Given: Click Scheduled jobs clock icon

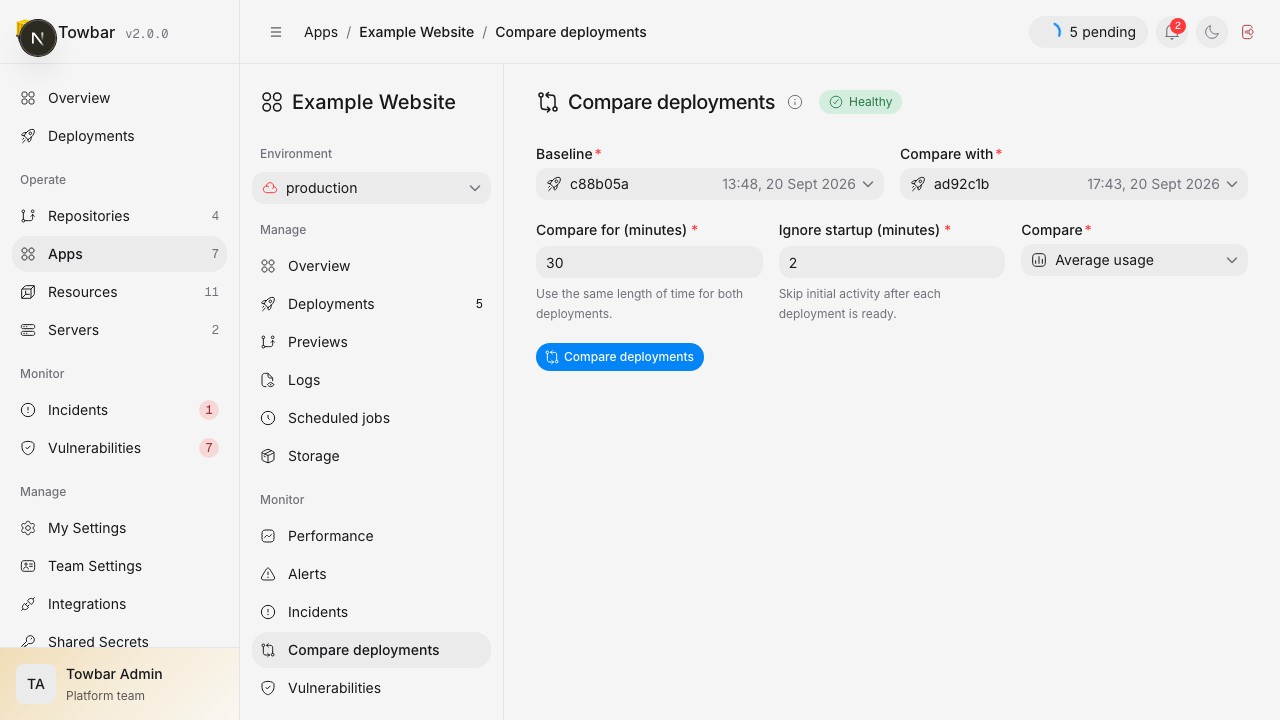Looking at the screenshot, I should pos(268,418).
